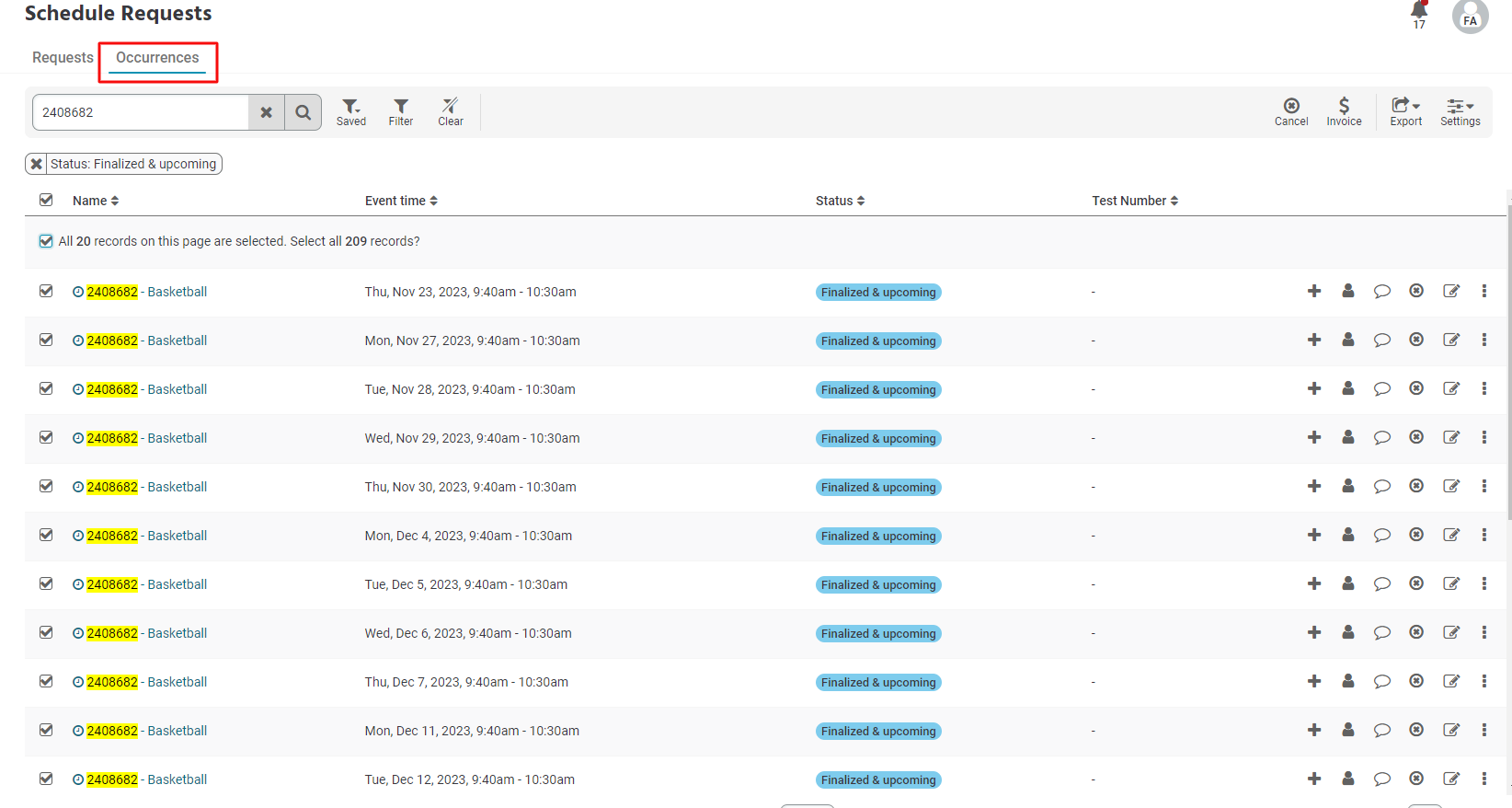Viewport: 1512px width, 808px height.
Task: Toggle the select-all checkbox in header
Action: [46, 200]
